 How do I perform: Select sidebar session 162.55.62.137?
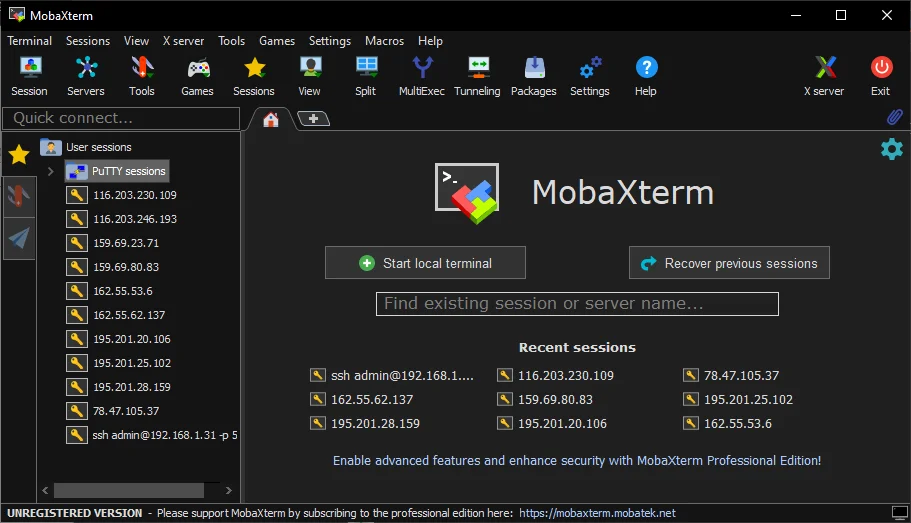pos(116,315)
